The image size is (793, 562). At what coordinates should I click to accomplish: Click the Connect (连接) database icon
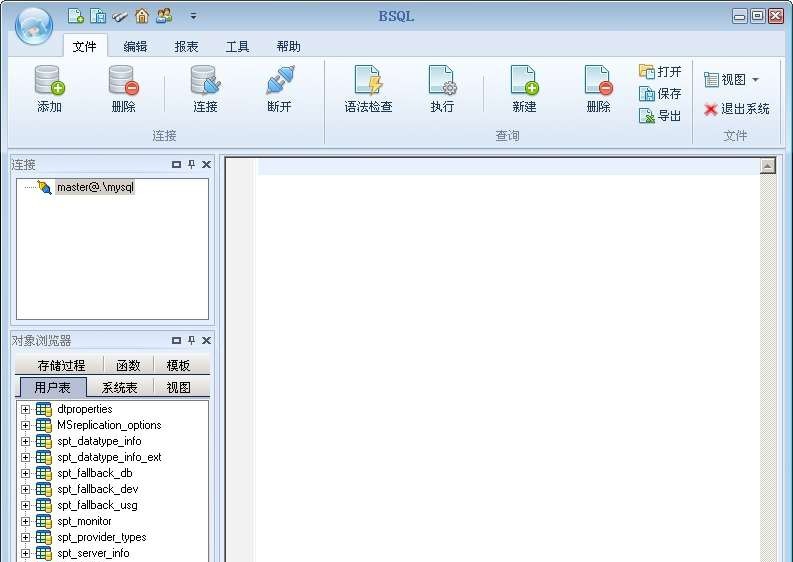(x=205, y=80)
